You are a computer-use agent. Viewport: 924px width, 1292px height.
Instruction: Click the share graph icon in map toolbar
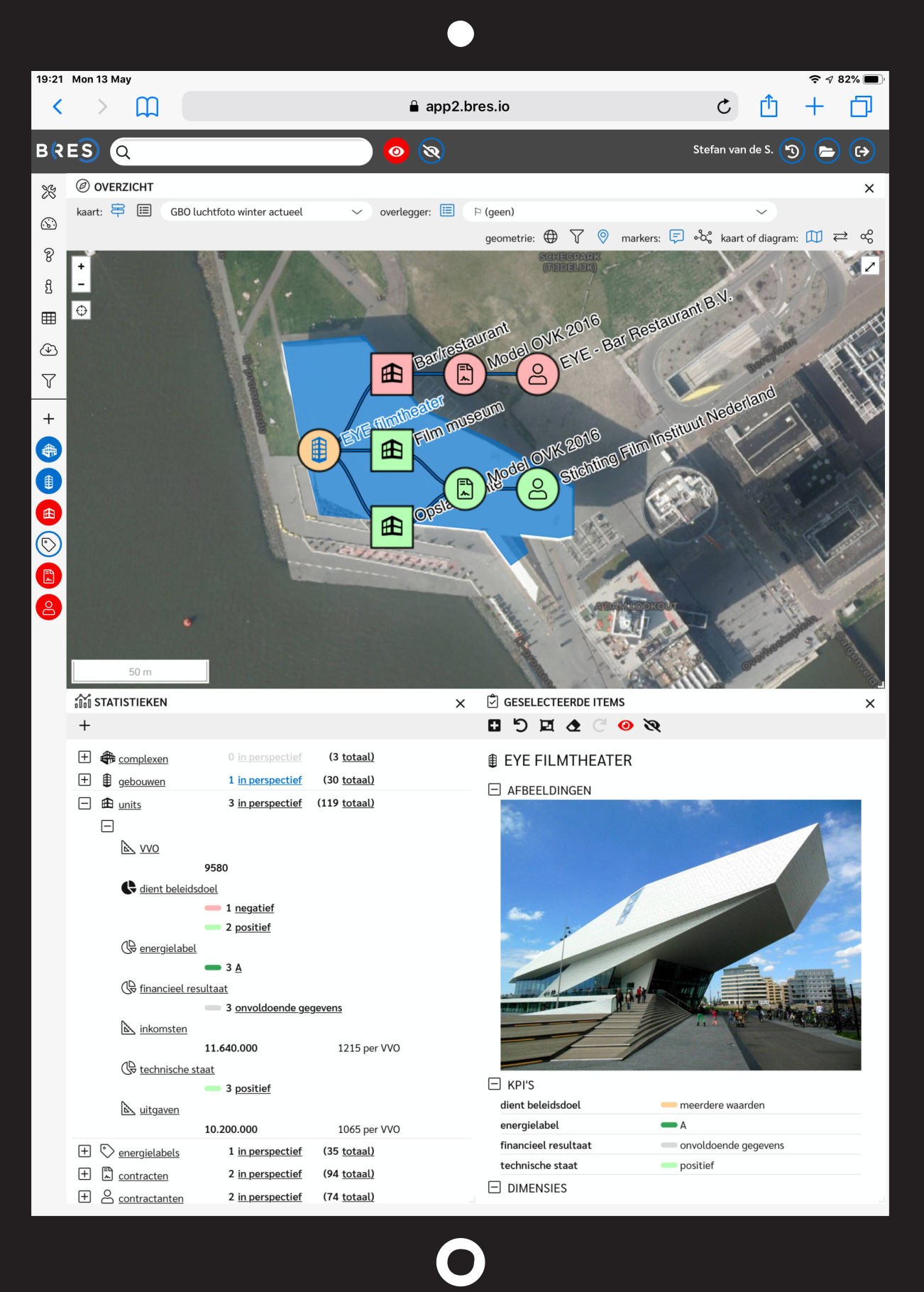coord(867,237)
